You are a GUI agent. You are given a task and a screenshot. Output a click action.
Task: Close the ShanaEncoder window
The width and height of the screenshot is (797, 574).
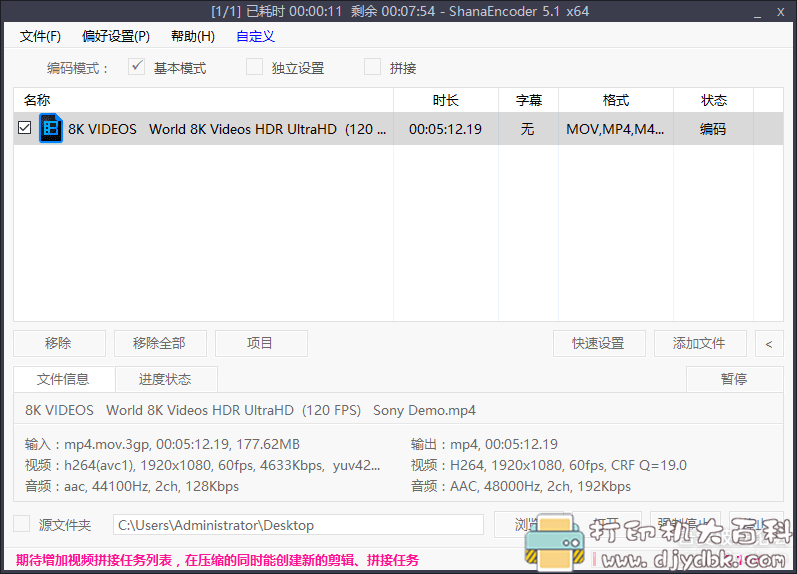tap(781, 12)
